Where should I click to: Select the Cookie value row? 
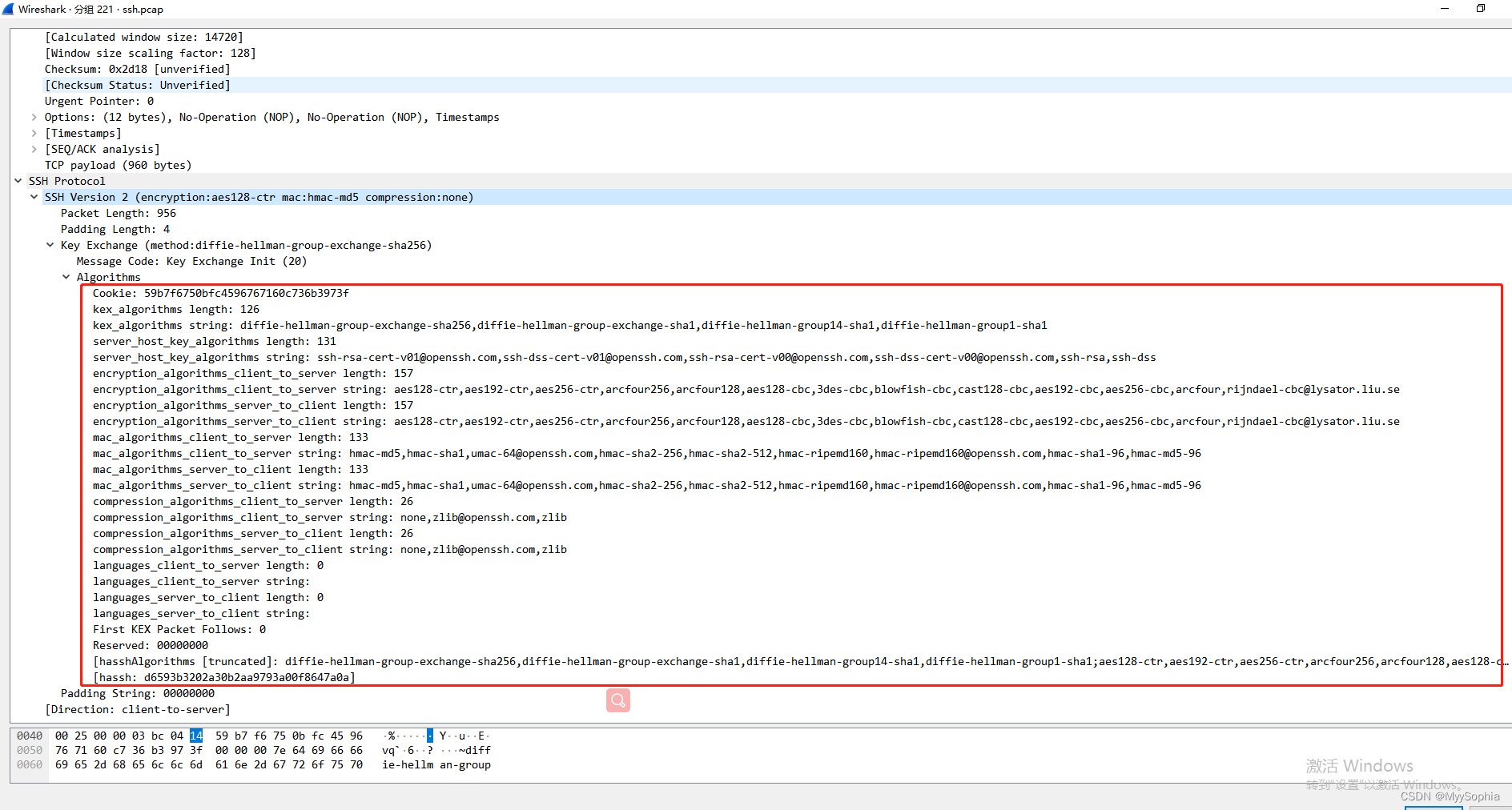click(221, 293)
